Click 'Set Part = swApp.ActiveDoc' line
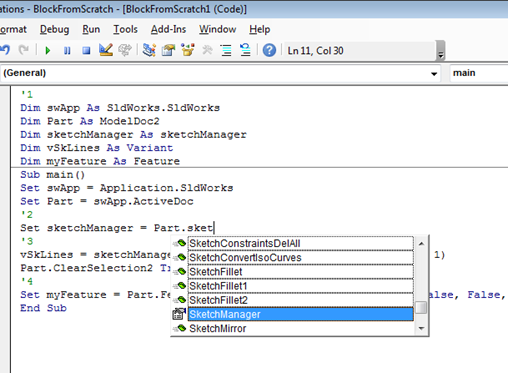 click(107, 201)
